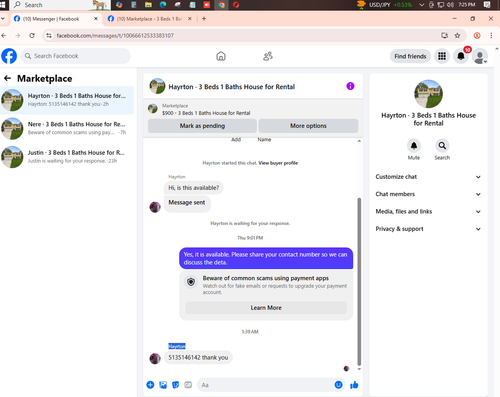
Task: Open the notifications bell
Action: pyautogui.click(x=461, y=56)
